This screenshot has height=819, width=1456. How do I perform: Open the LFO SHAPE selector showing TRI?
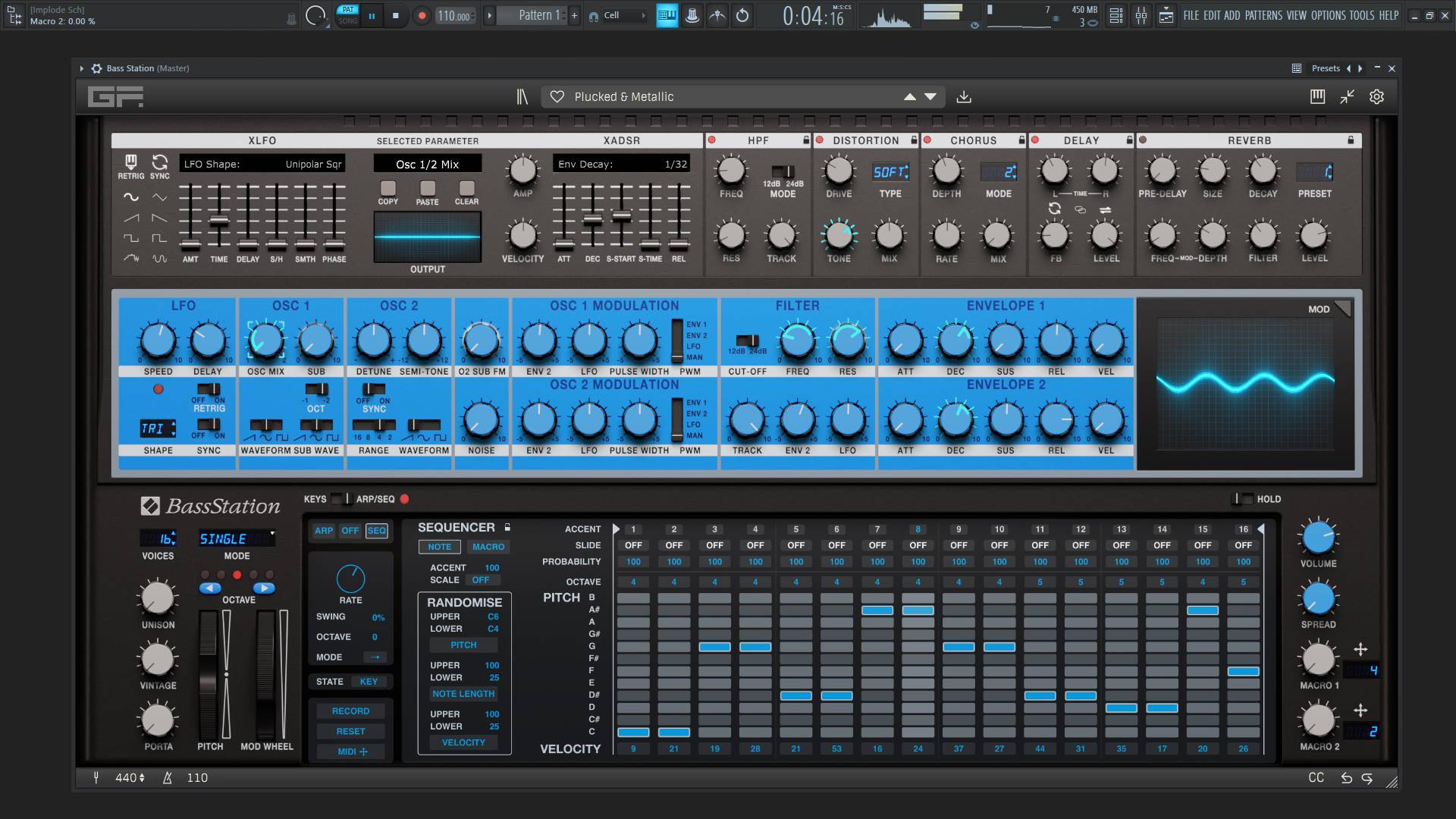[x=158, y=428]
